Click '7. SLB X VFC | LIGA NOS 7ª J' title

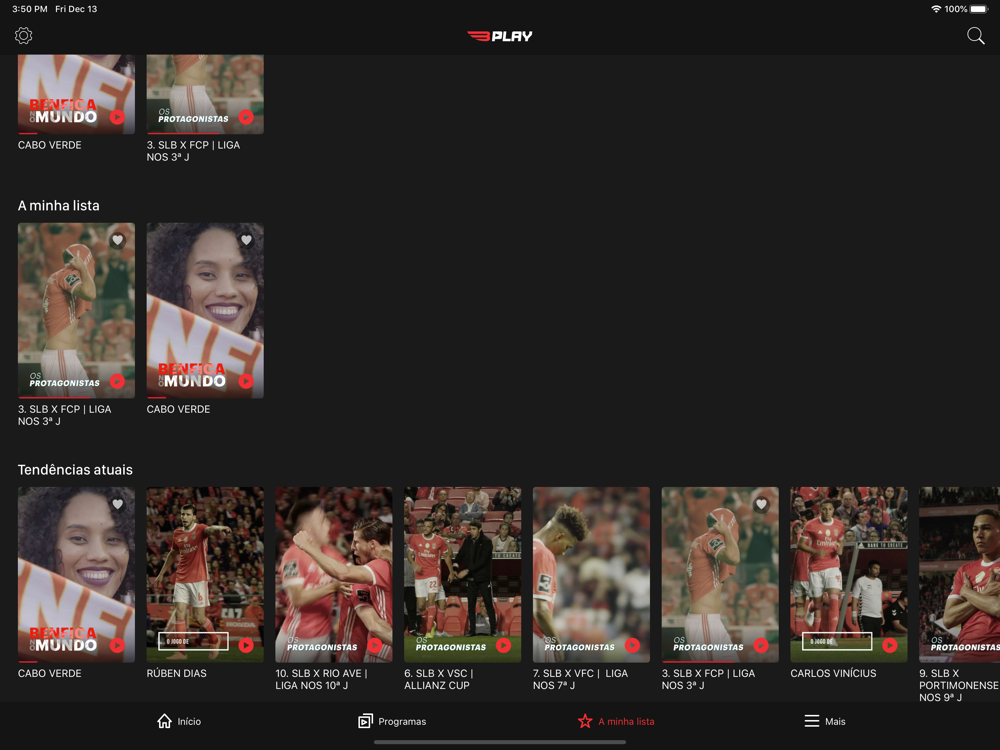click(580, 679)
